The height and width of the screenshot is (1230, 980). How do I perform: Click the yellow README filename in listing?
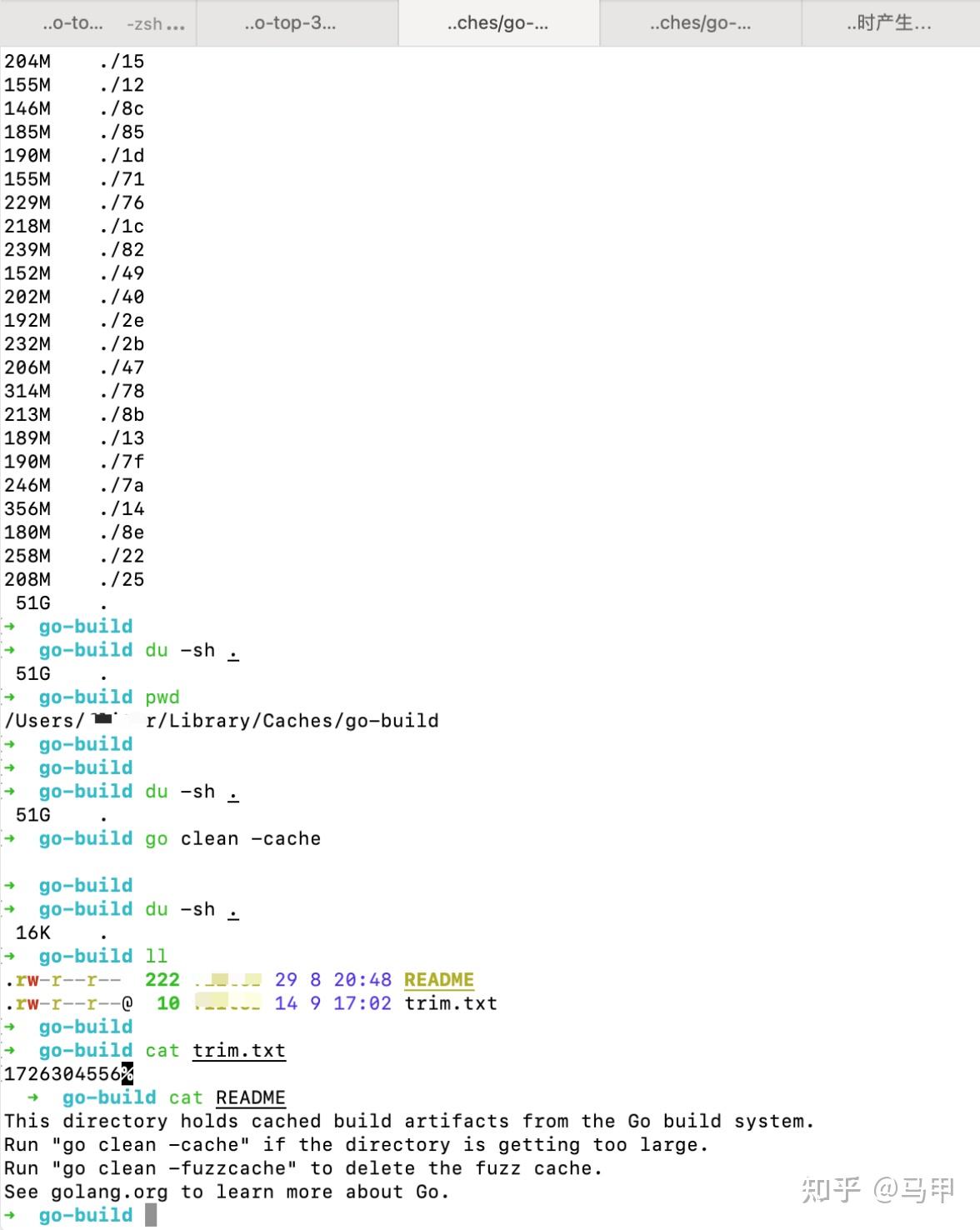coord(439,980)
